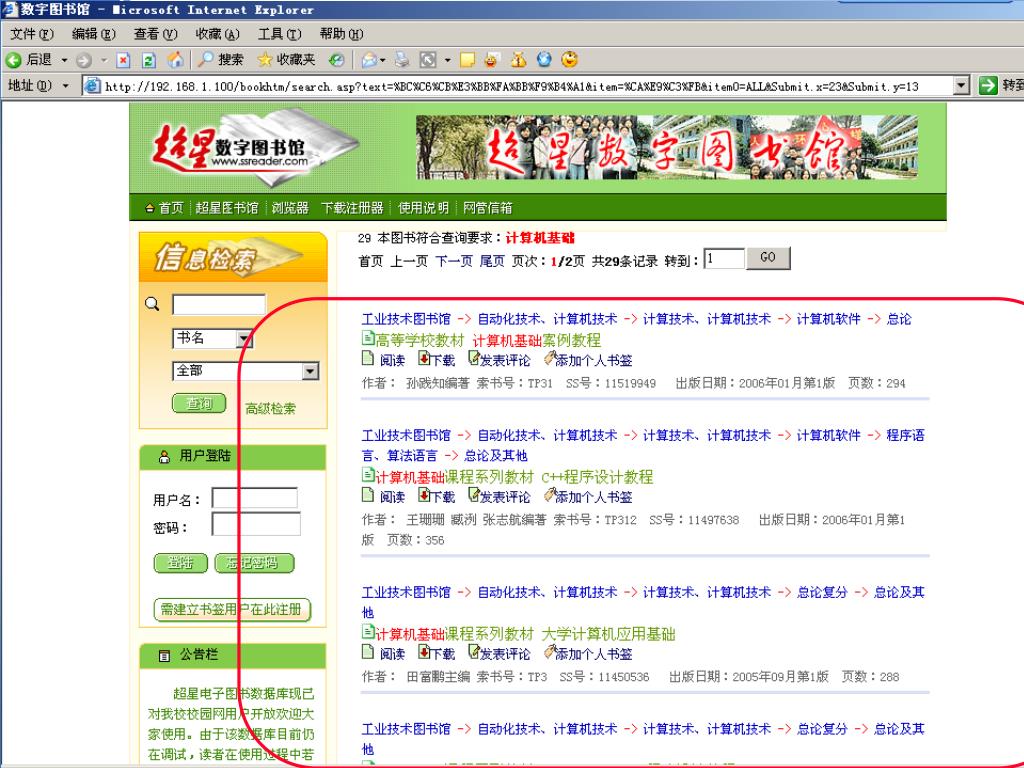
Task: Open the Back button history arrow
Action: click(x=64, y=61)
